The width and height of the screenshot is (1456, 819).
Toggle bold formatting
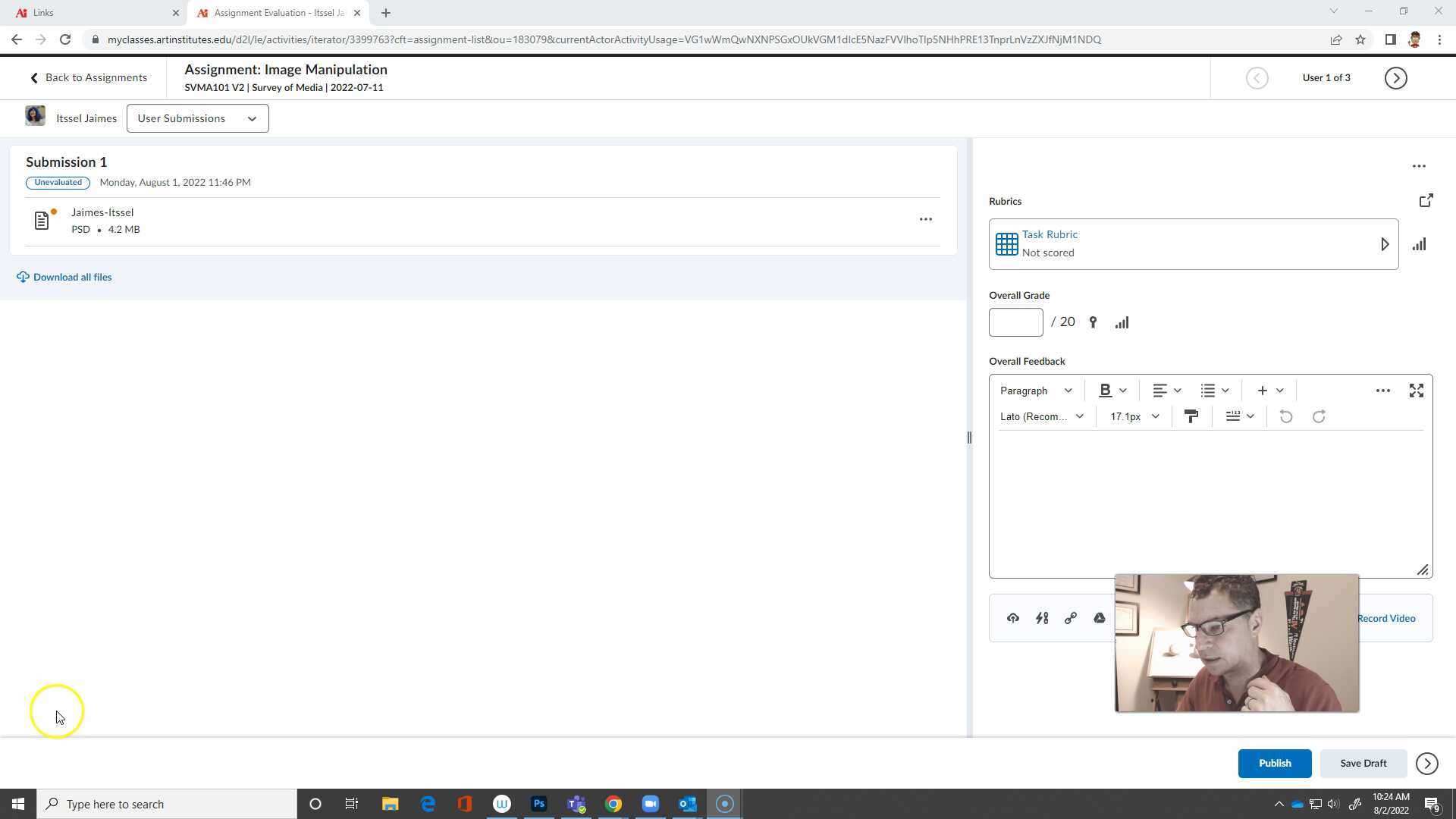[x=1105, y=391]
